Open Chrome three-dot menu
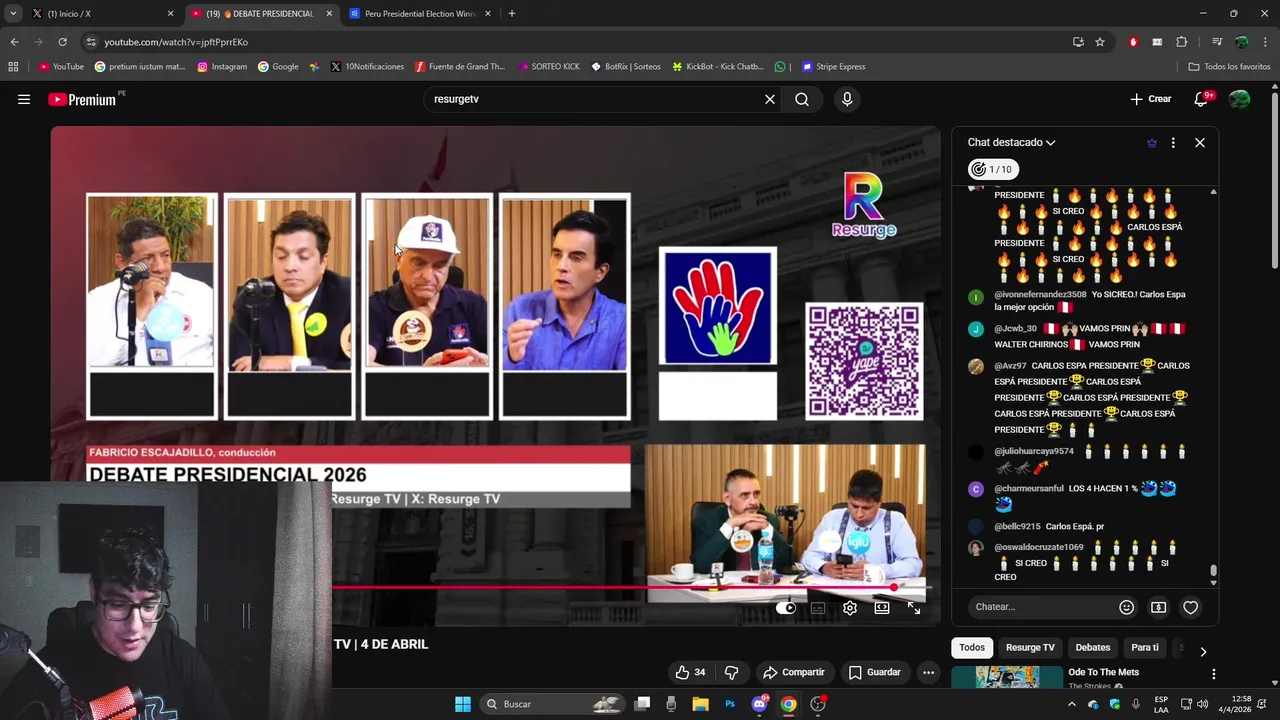This screenshot has height=720, width=1280. [1267, 42]
